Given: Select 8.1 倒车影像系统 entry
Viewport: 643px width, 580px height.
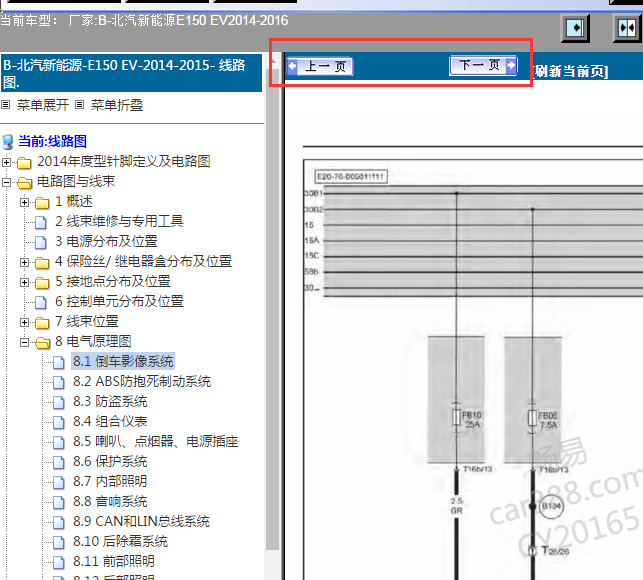Looking at the screenshot, I should 123,361.
